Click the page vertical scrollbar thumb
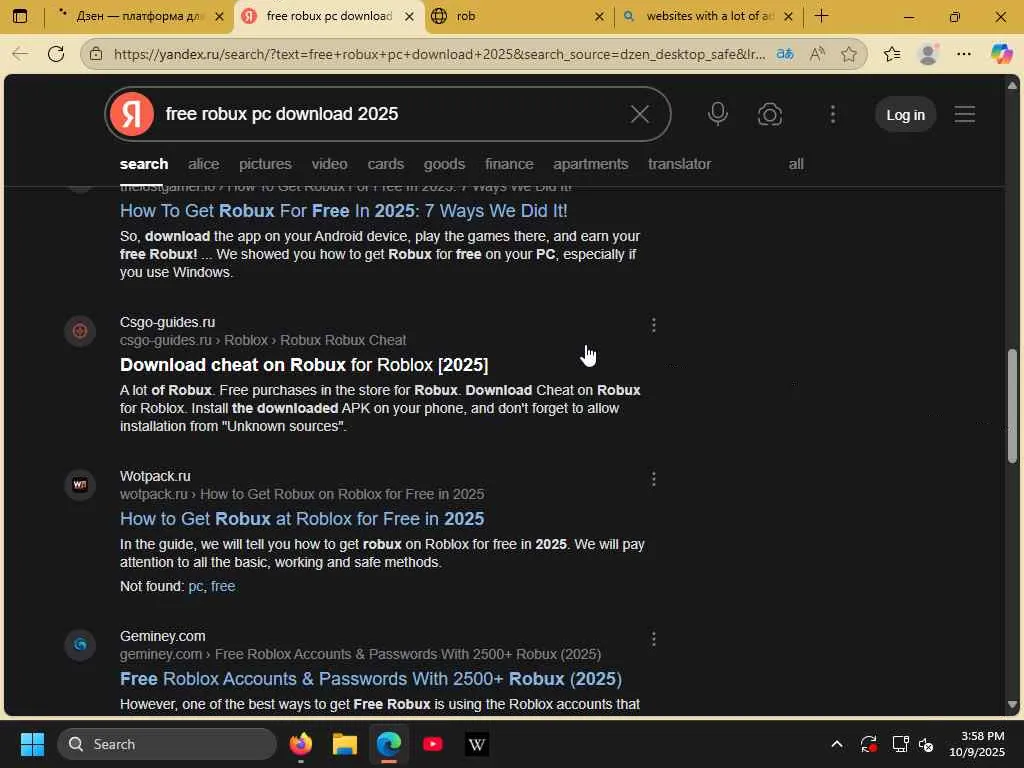Image resolution: width=1024 pixels, height=768 pixels. (x=1012, y=406)
